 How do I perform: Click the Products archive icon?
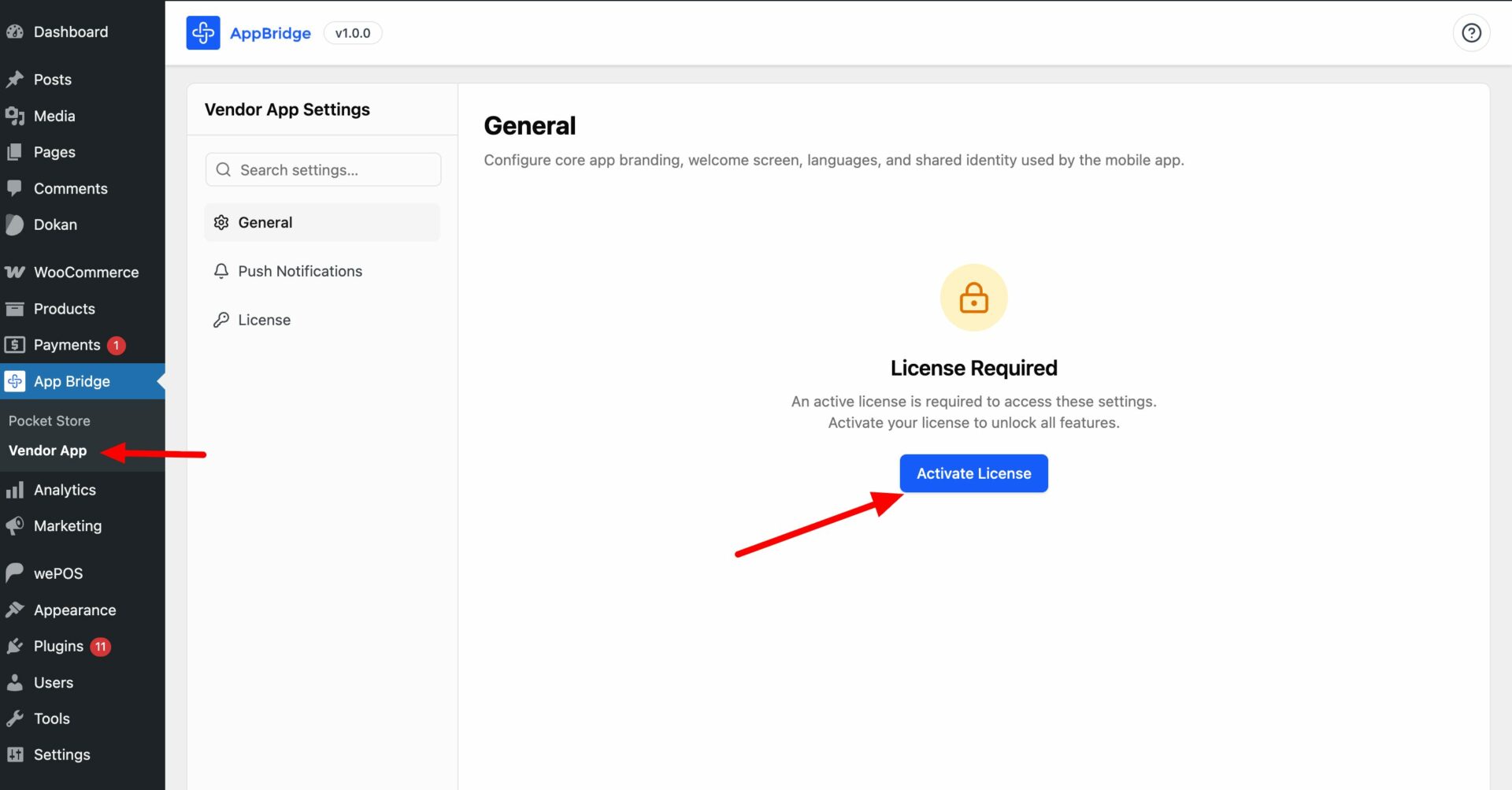tap(15, 309)
